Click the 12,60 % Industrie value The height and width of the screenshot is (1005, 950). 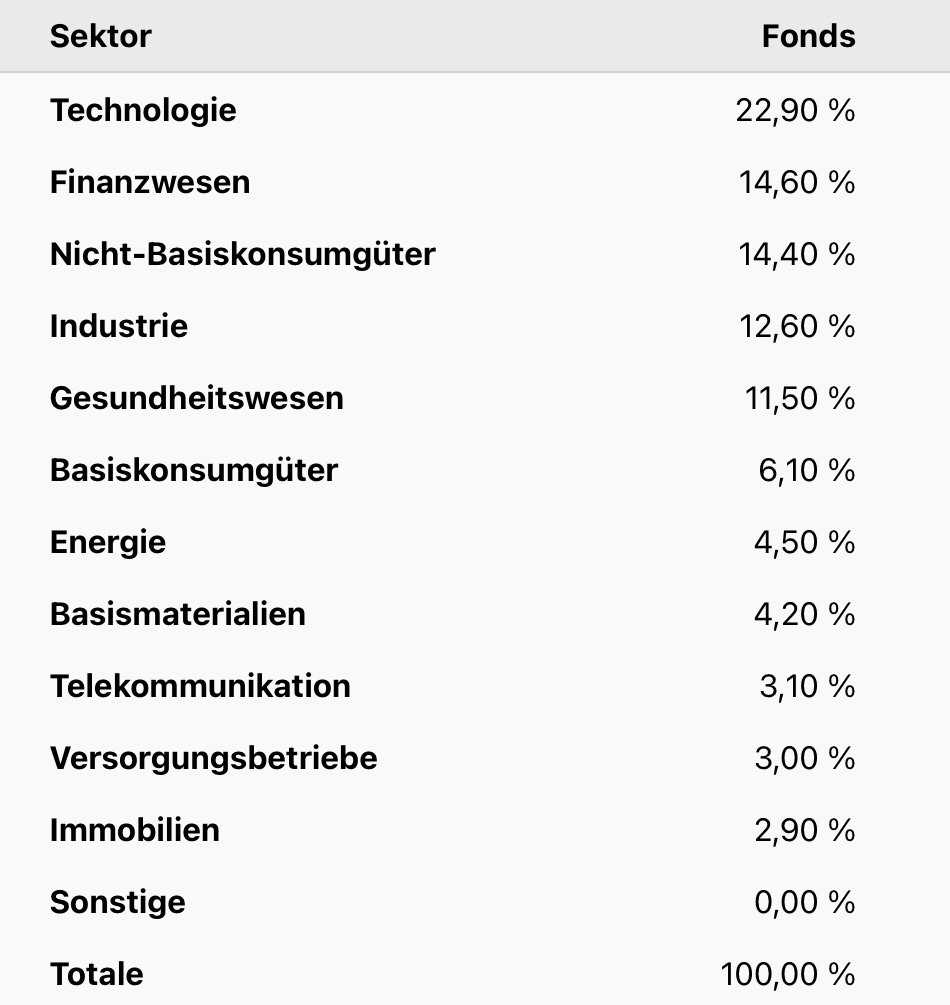click(797, 326)
